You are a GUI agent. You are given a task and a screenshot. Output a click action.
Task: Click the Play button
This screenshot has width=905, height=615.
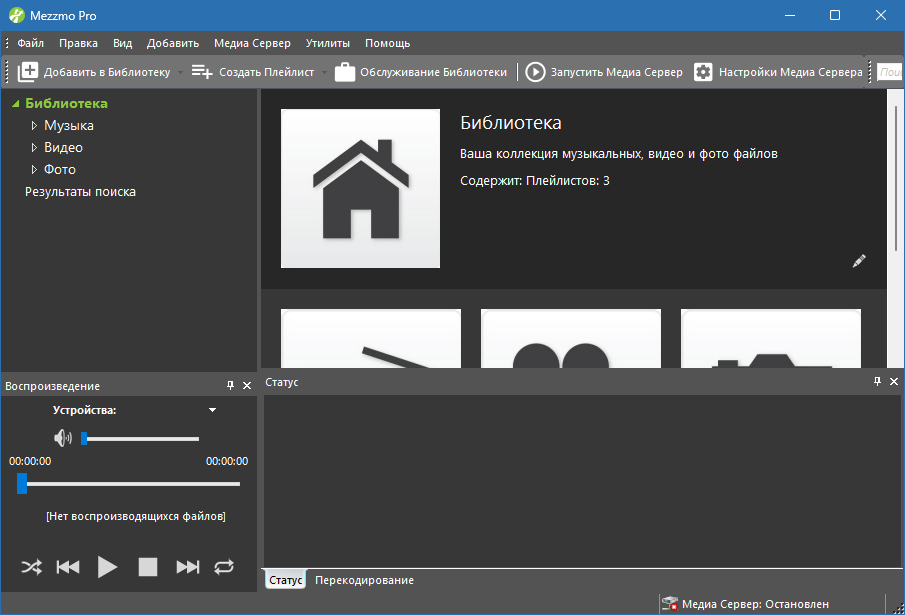point(107,567)
